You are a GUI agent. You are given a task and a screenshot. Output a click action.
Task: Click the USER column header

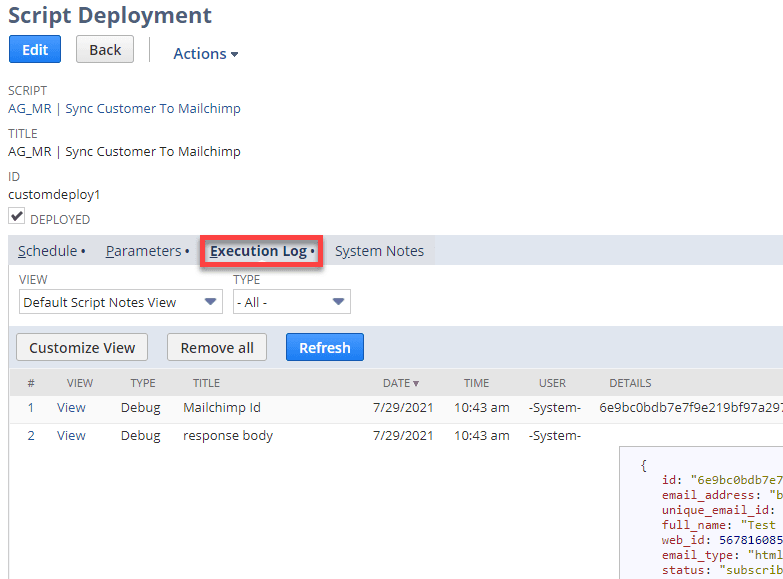tap(552, 383)
